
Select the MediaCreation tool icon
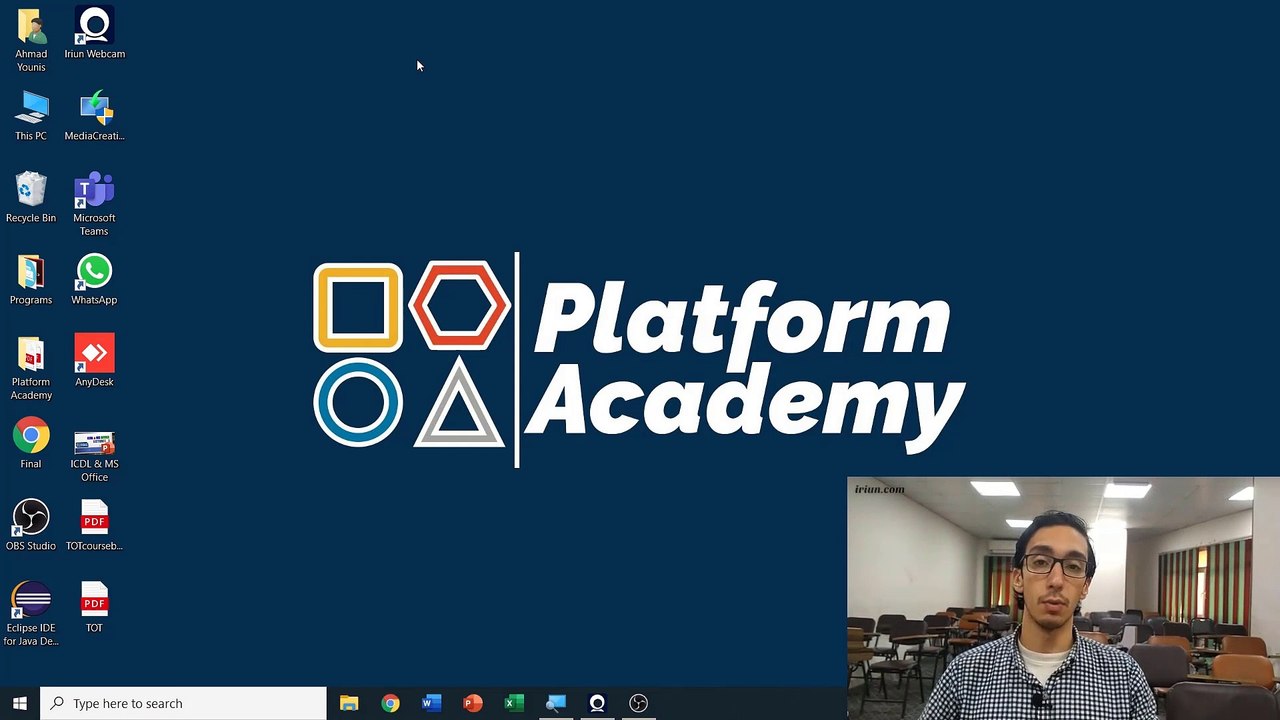[x=94, y=116]
